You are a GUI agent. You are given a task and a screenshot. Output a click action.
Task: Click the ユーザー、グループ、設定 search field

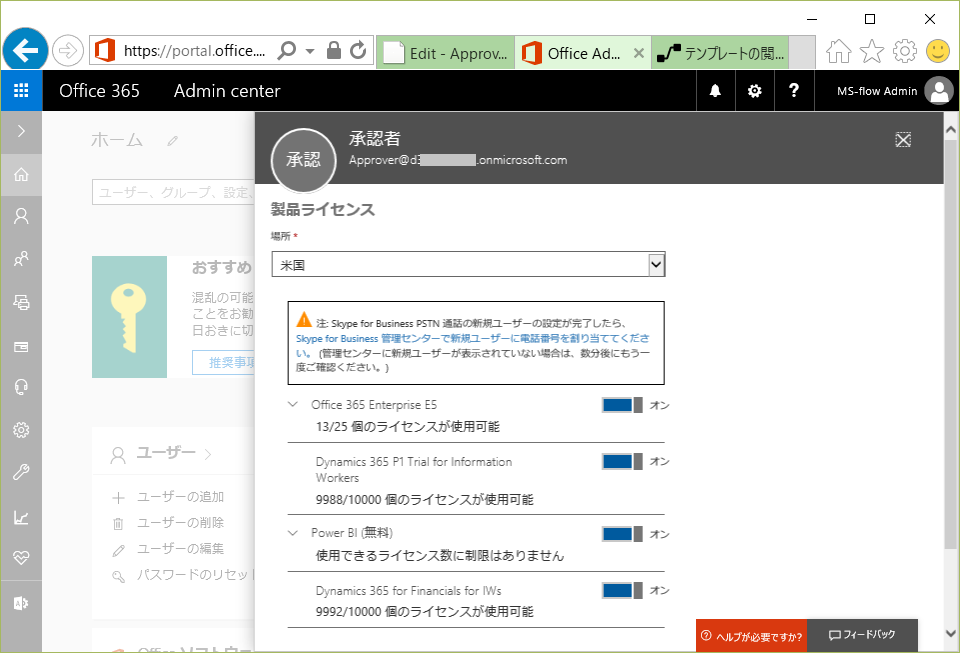click(173, 192)
